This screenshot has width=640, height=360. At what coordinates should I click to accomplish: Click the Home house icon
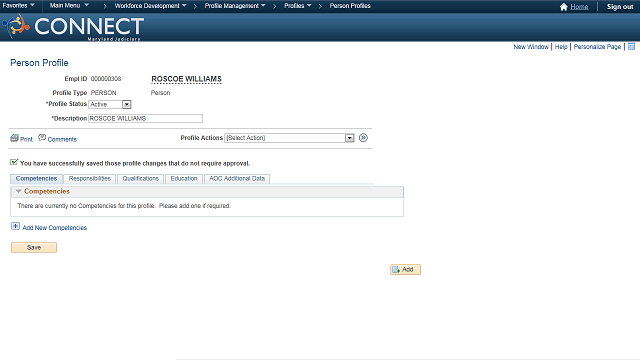564,7
